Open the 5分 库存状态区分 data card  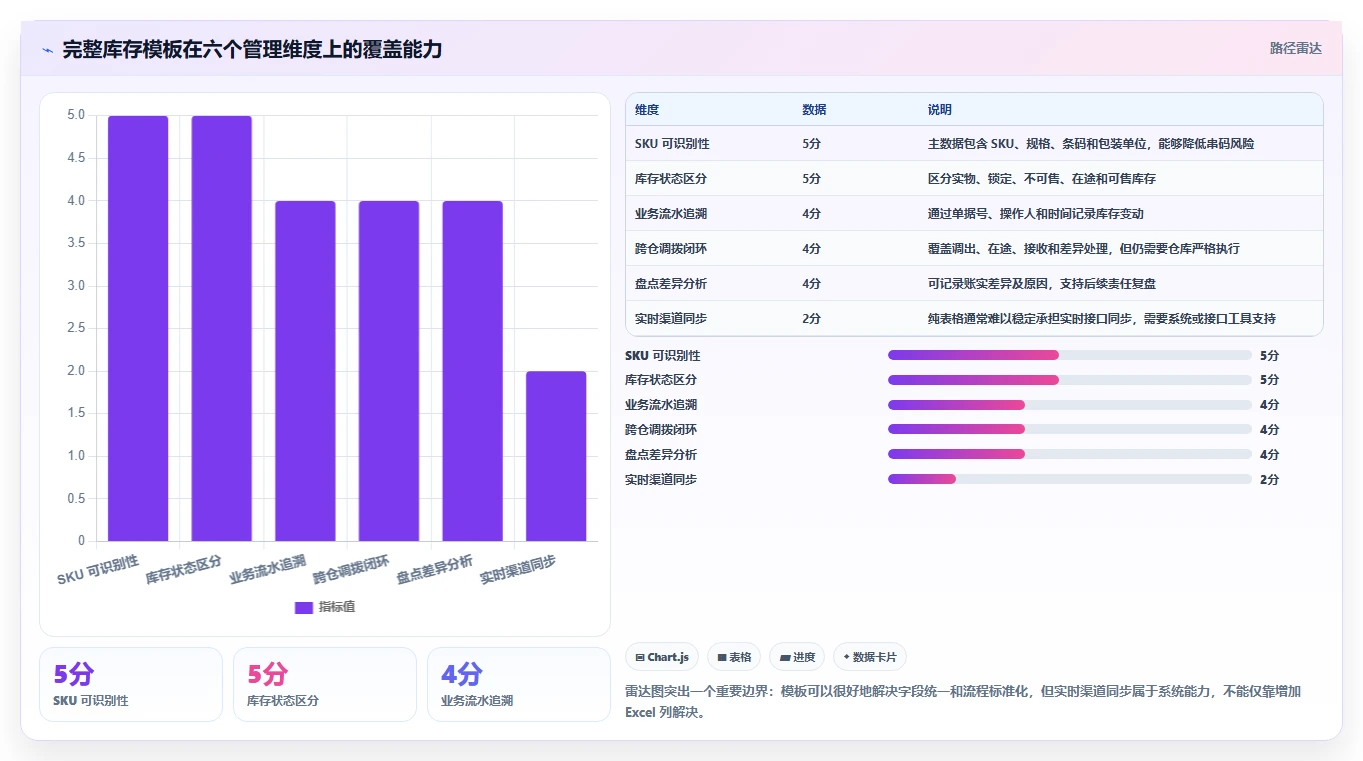pos(325,684)
